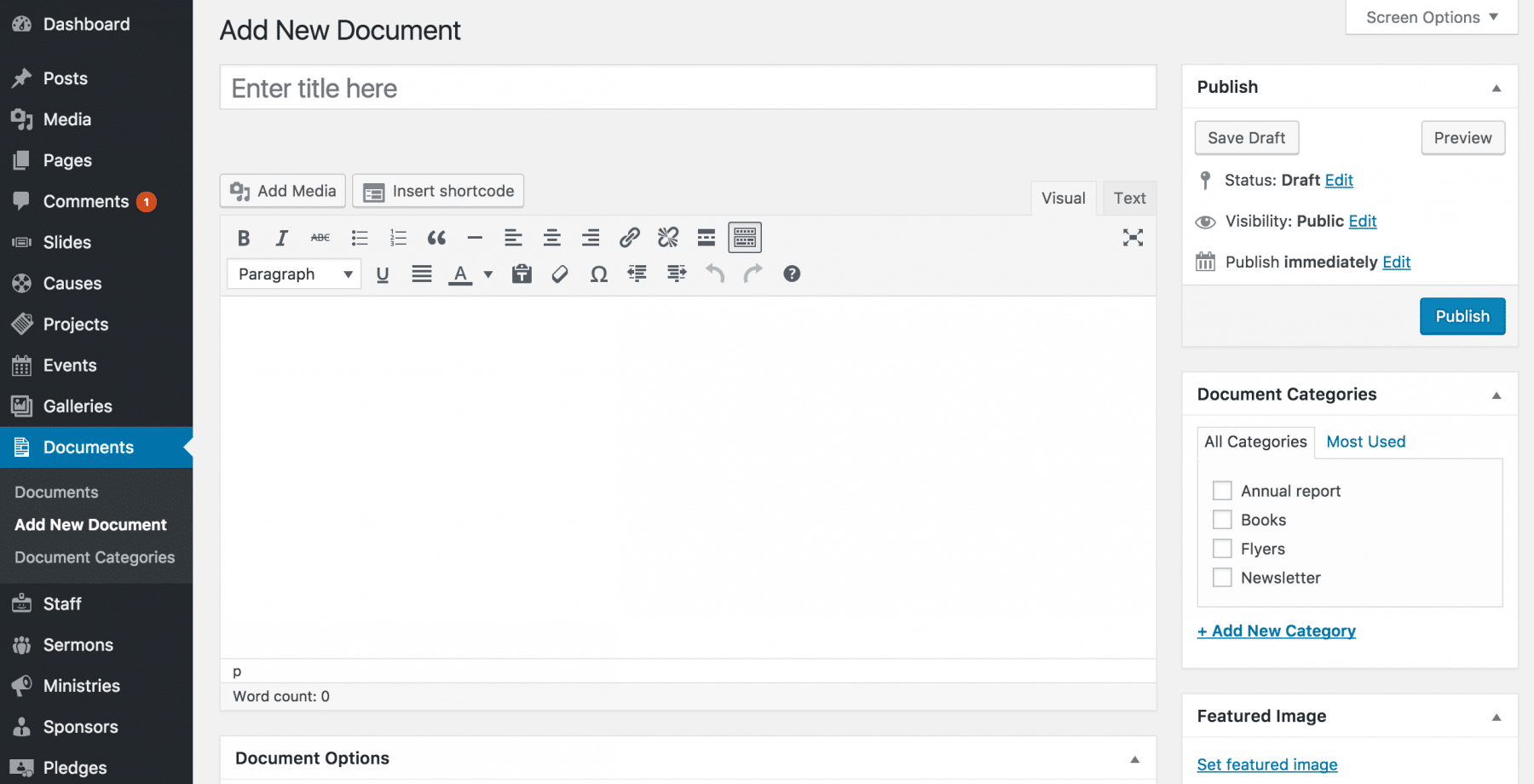Open keyboard shortcuts help icon
The height and width of the screenshot is (784, 1534).
click(x=792, y=274)
